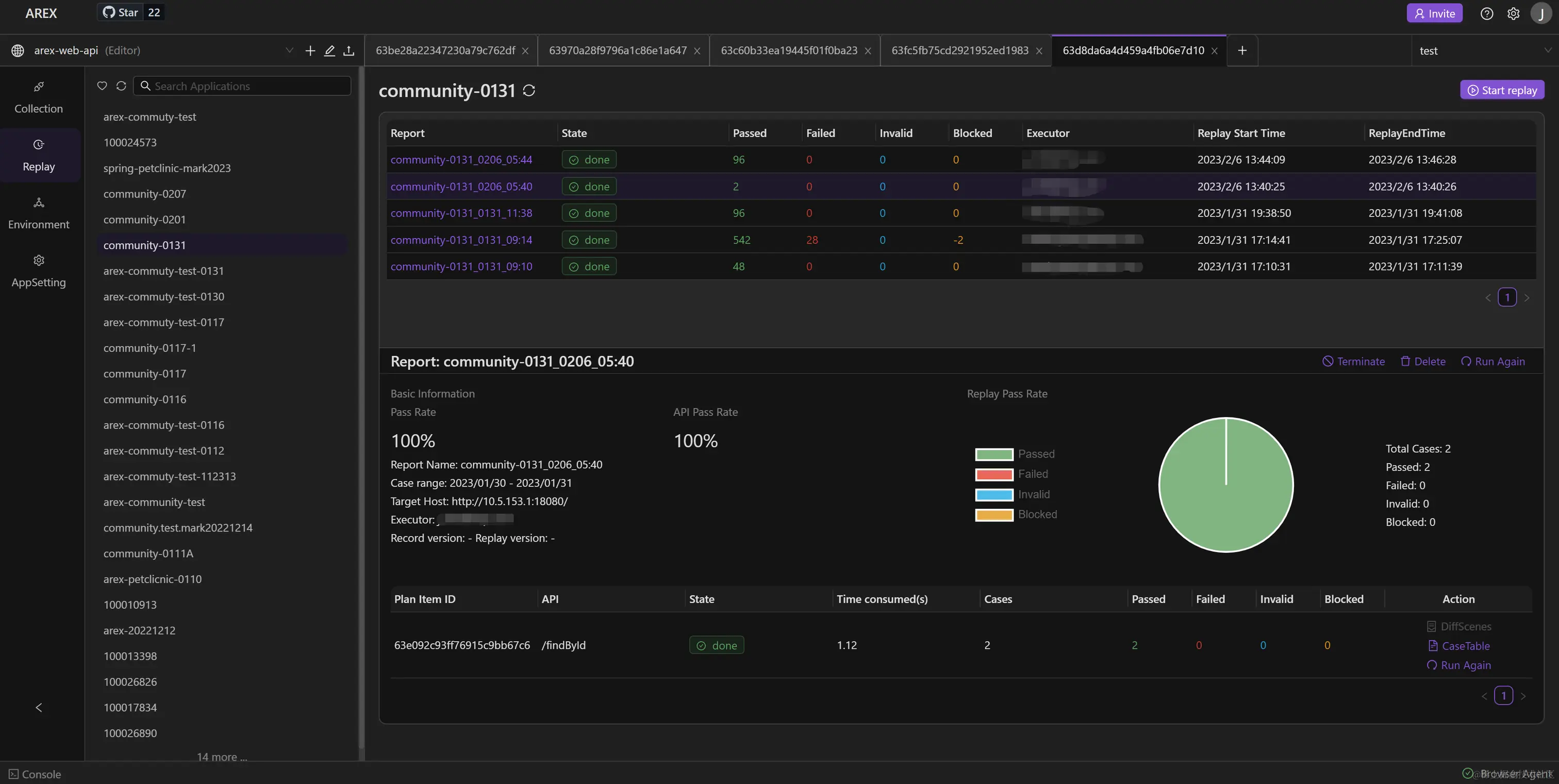The width and height of the screenshot is (1559, 784).
Task: Click the heart favorites filter icon
Action: point(102,86)
